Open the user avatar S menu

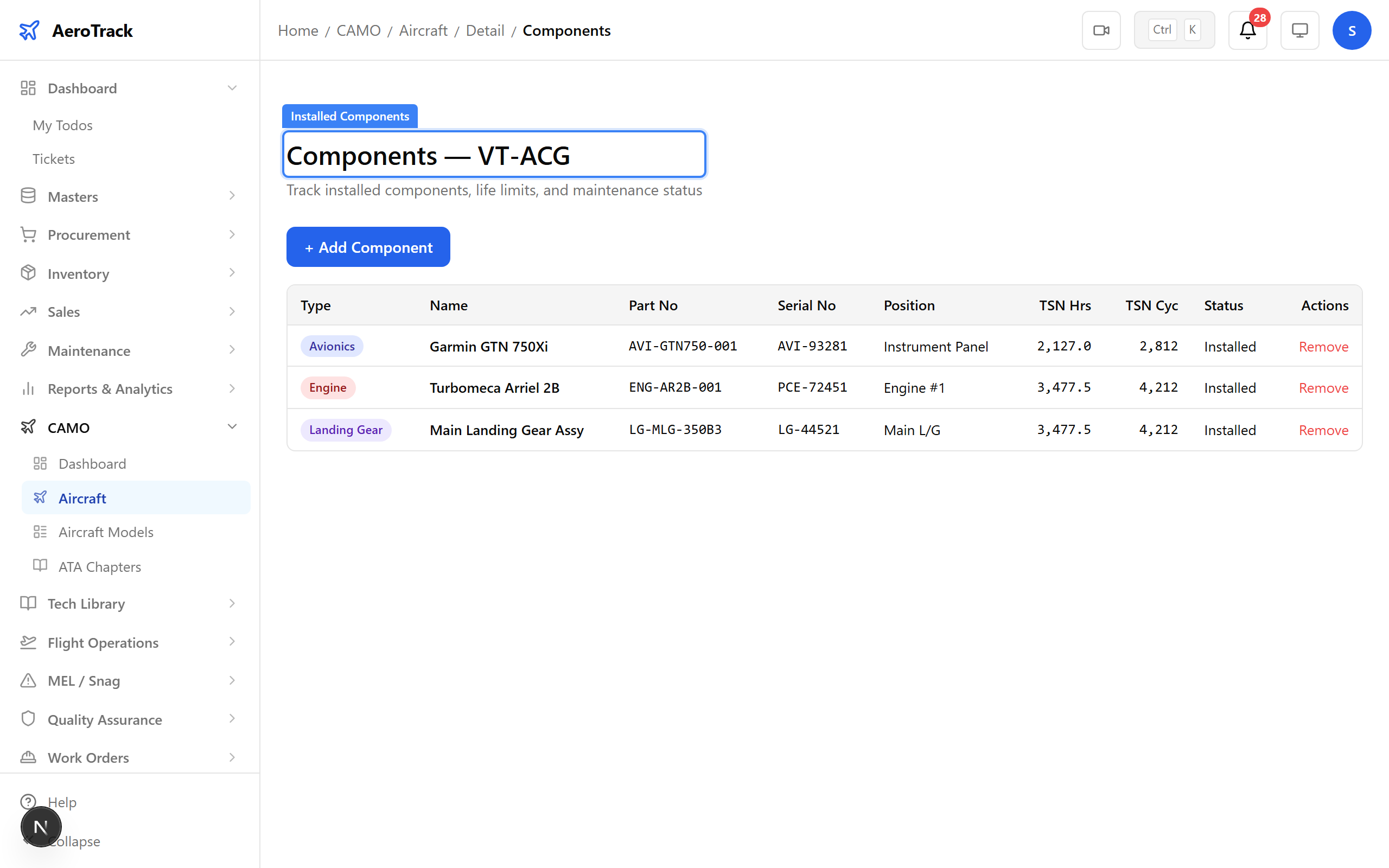pos(1351,30)
